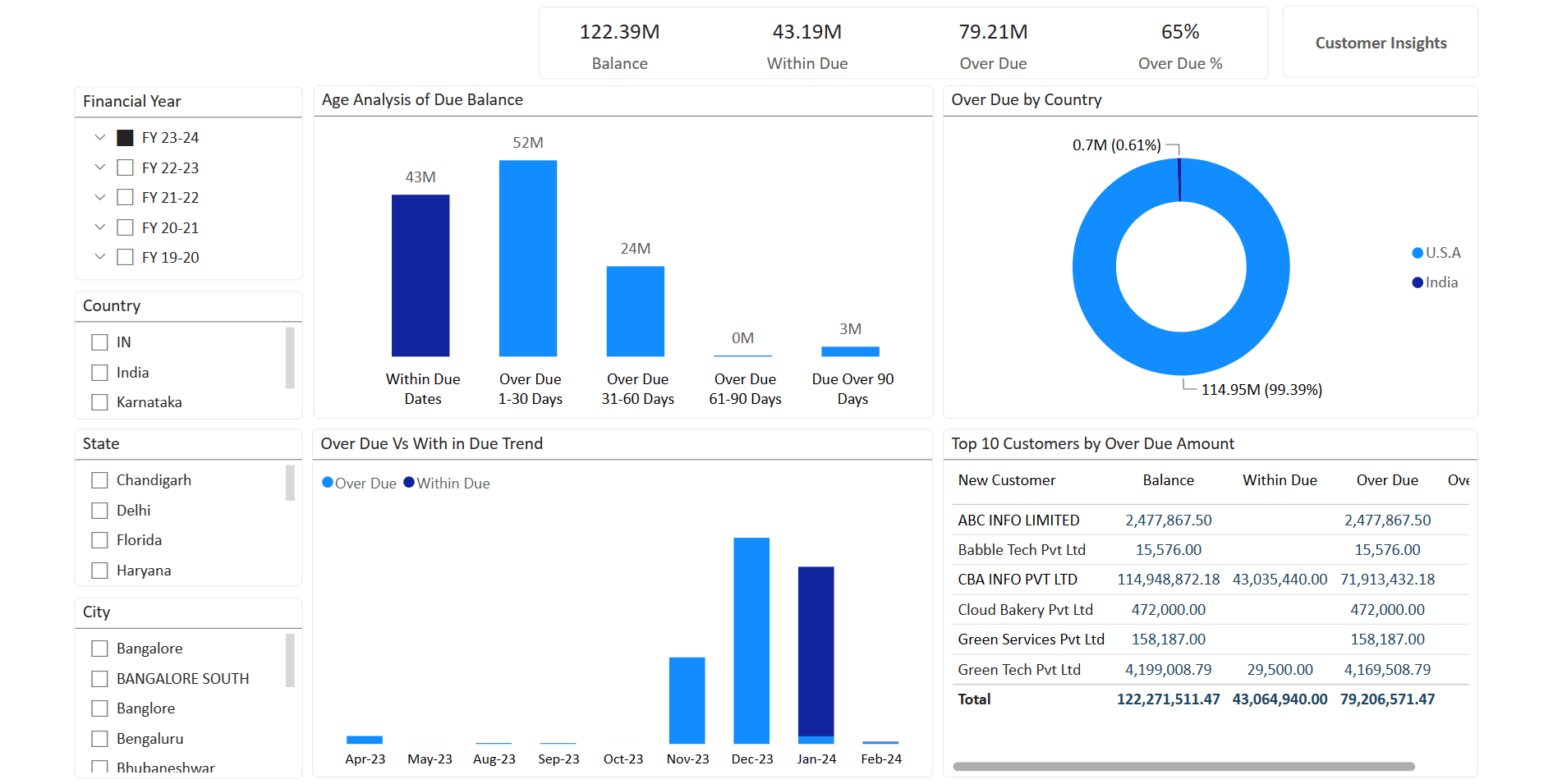
Task: Select the ABC INFO LIMITED row
Action: pyautogui.click(x=1212, y=520)
